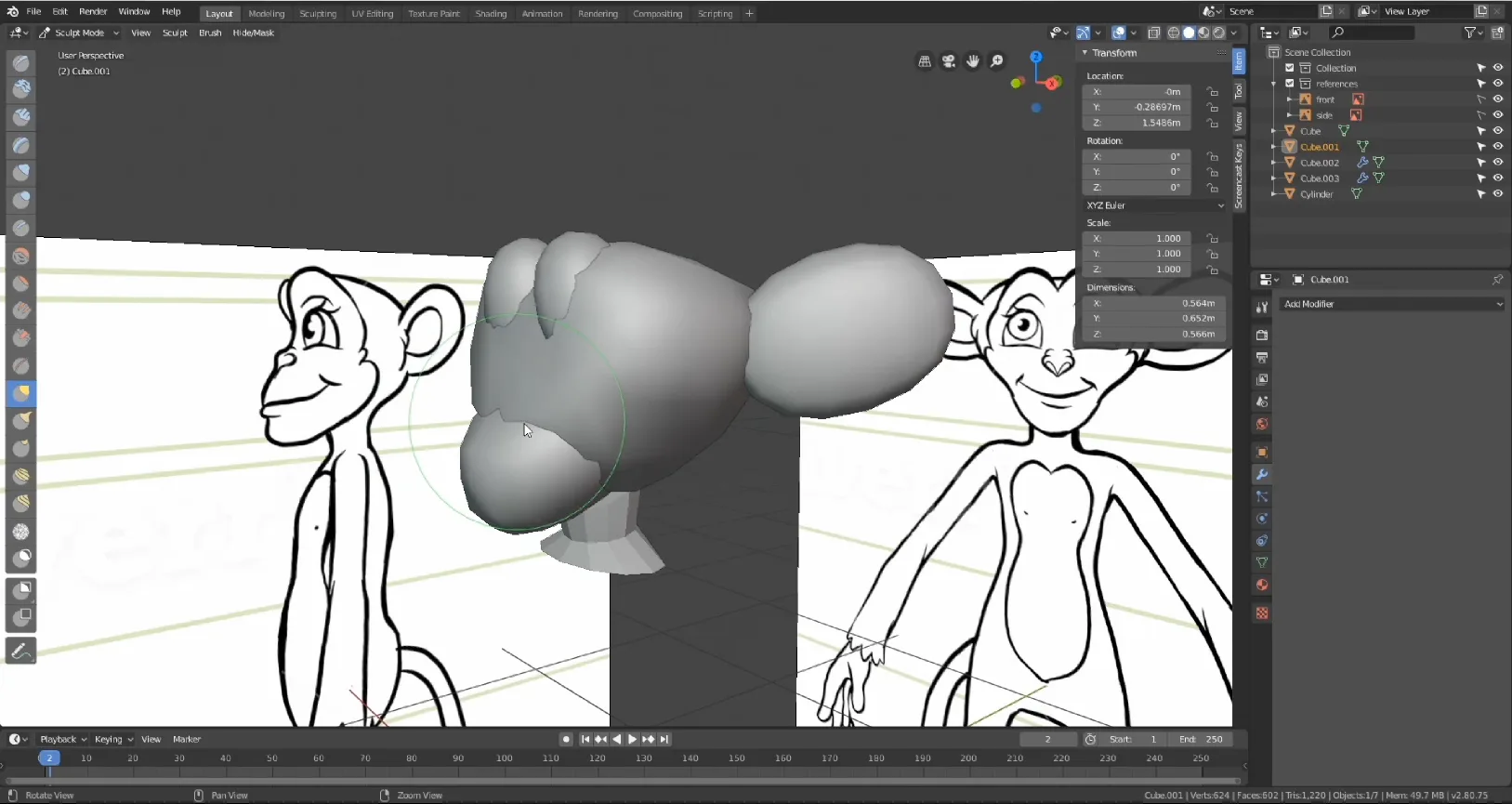The width and height of the screenshot is (1512, 804).
Task: Select wireframe viewport shading mode
Action: [1174, 33]
